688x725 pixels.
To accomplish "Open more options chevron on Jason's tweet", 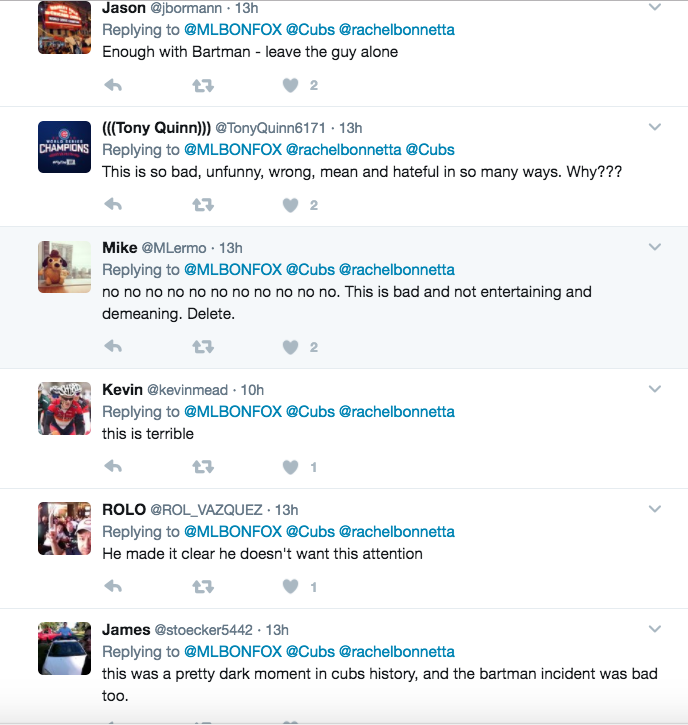I will click(655, 8).
